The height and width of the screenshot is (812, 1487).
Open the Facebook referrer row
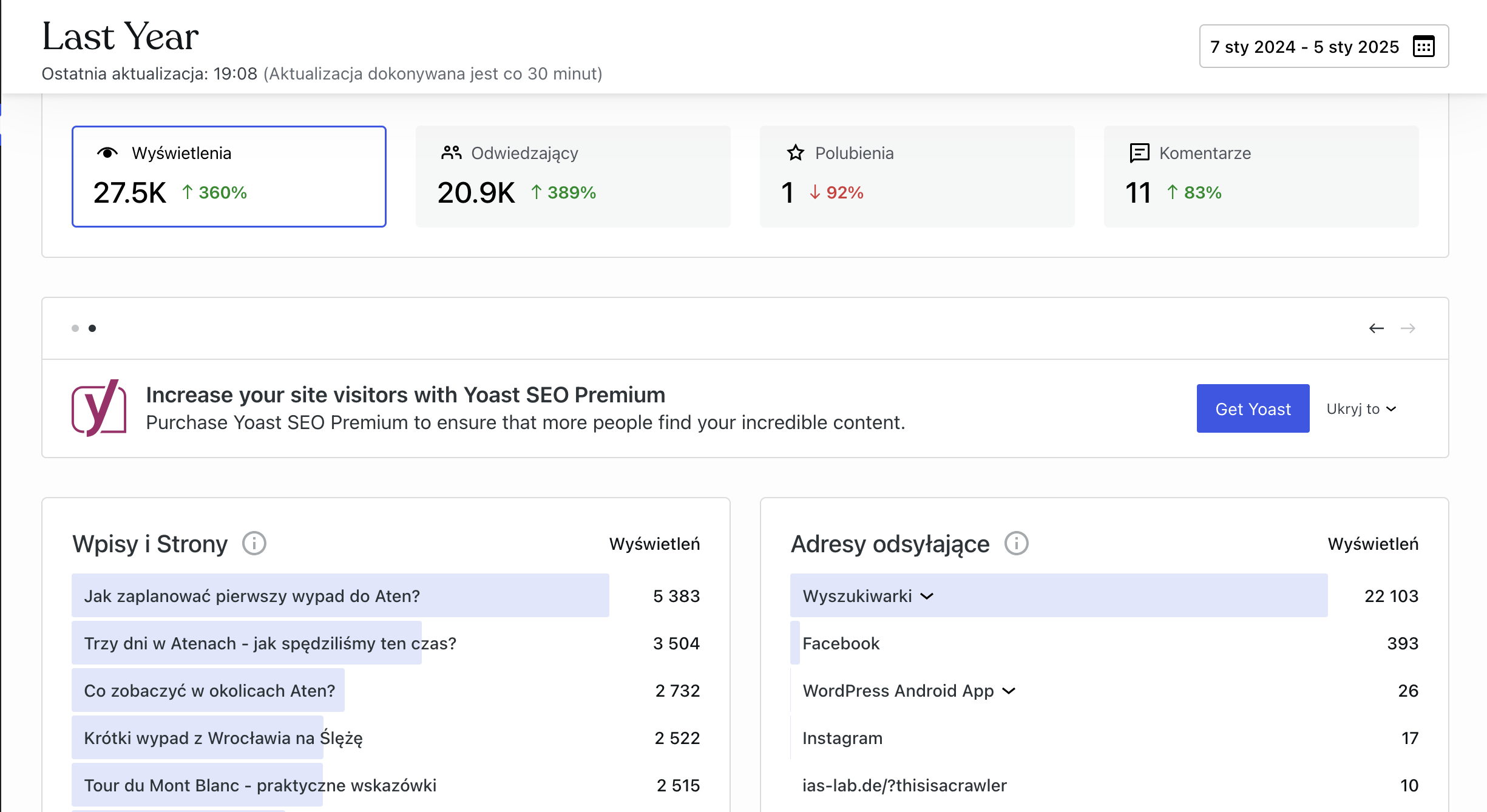pyautogui.click(x=1104, y=643)
